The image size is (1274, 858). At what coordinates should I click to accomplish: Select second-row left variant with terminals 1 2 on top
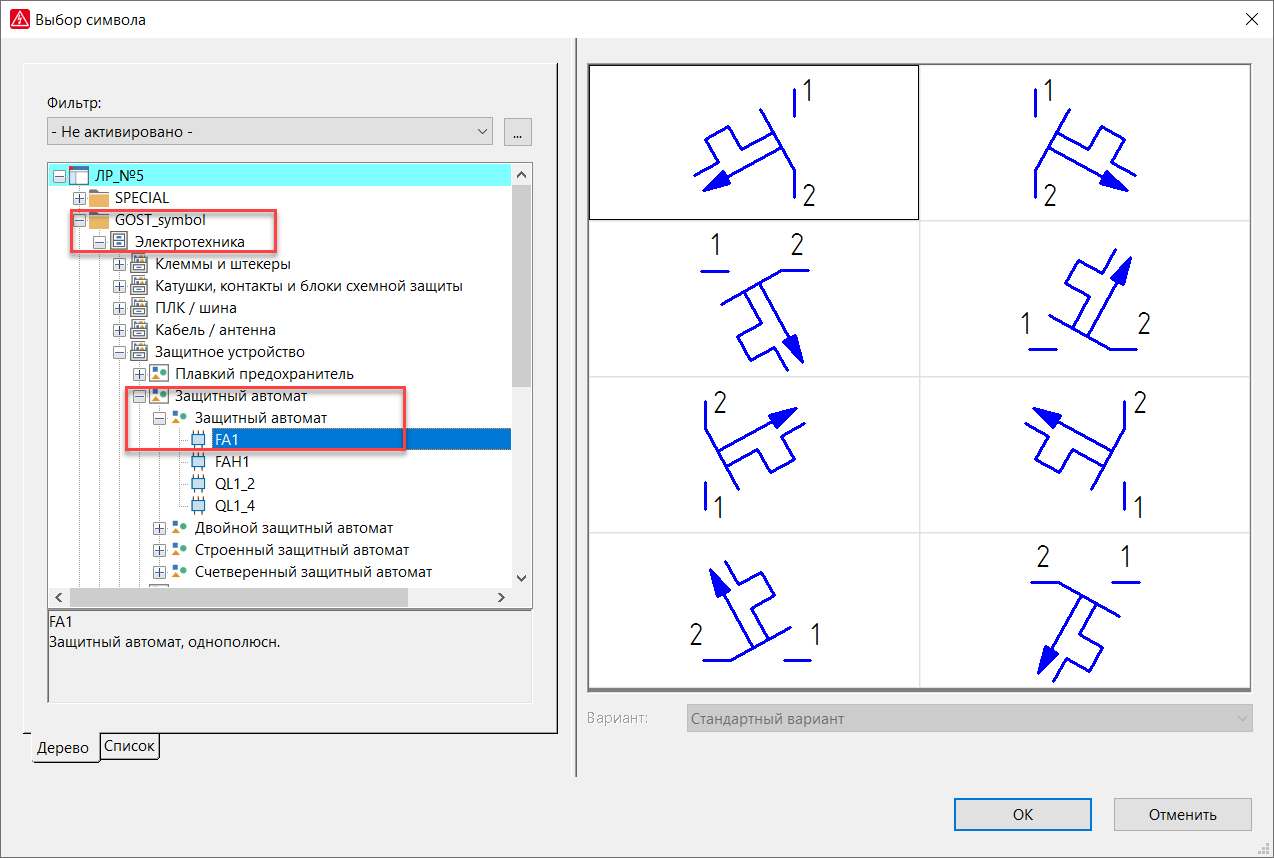[x=754, y=298]
